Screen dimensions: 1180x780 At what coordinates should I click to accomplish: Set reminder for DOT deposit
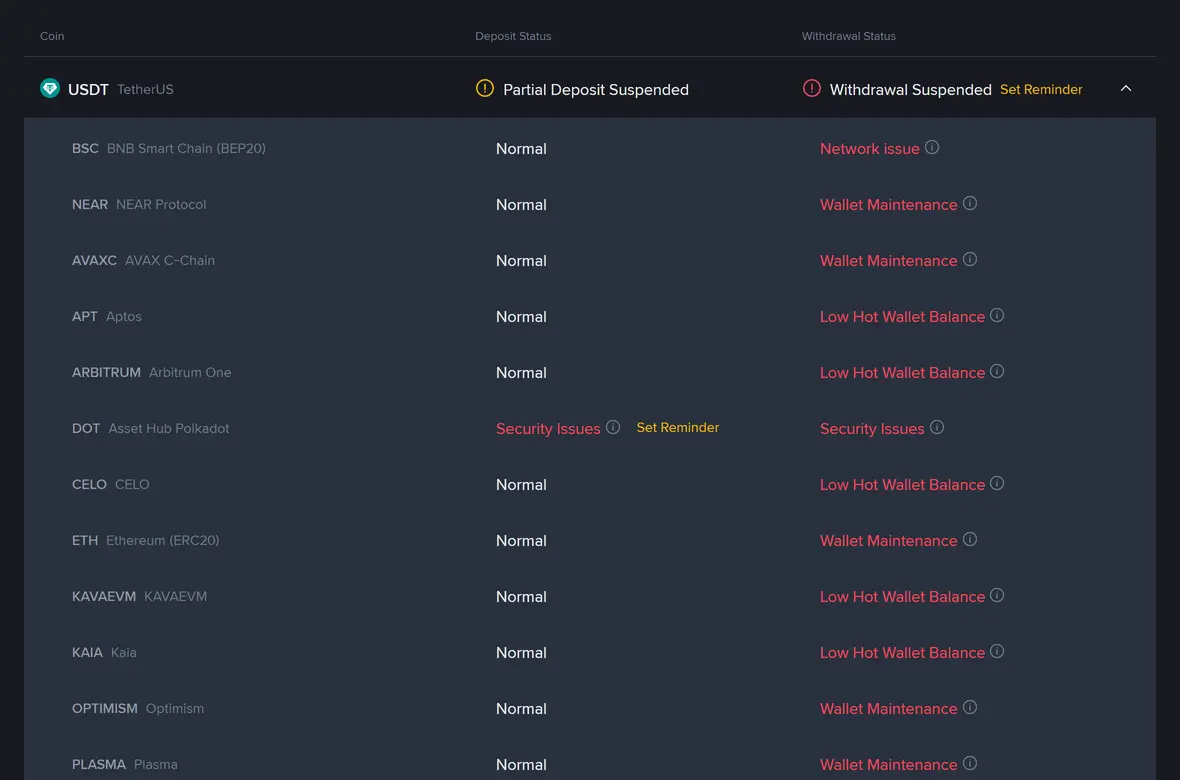coord(677,428)
